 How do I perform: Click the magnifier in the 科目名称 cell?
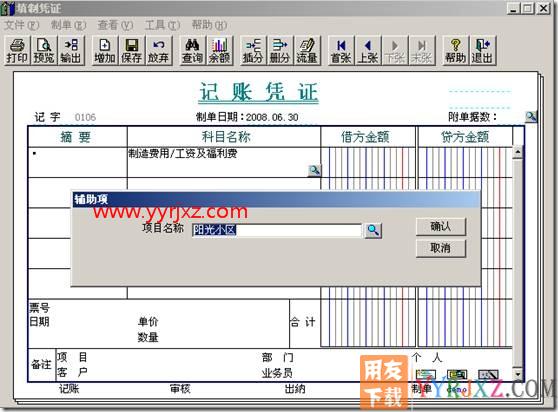[314, 171]
